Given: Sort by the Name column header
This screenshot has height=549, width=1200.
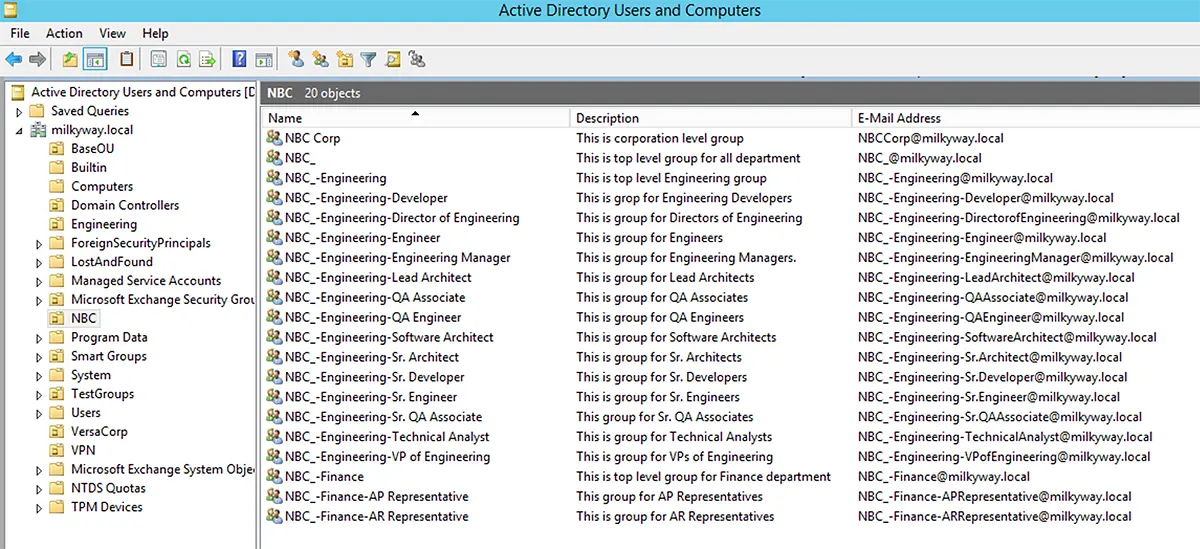Looking at the screenshot, I should coord(415,118).
